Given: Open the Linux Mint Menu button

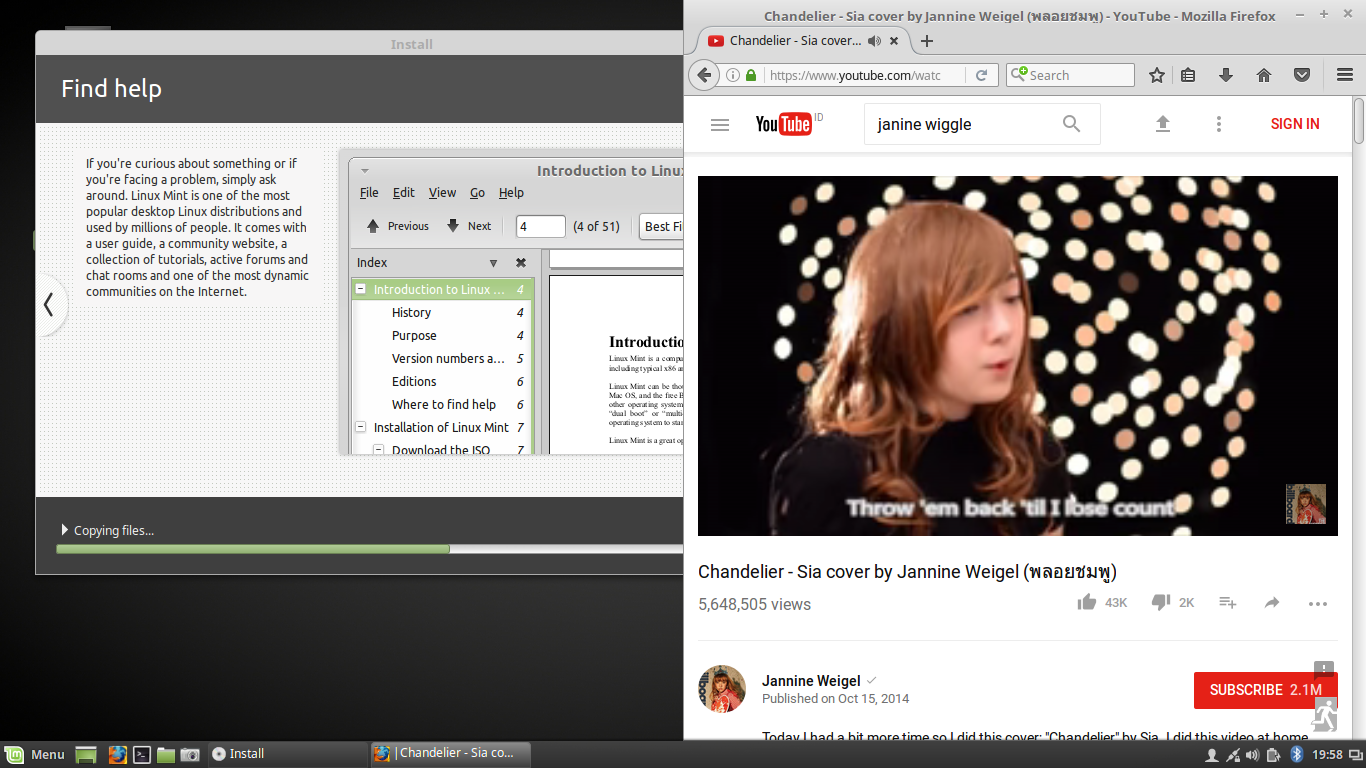Looking at the screenshot, I should pyautogui.click(x=36, y=754).
